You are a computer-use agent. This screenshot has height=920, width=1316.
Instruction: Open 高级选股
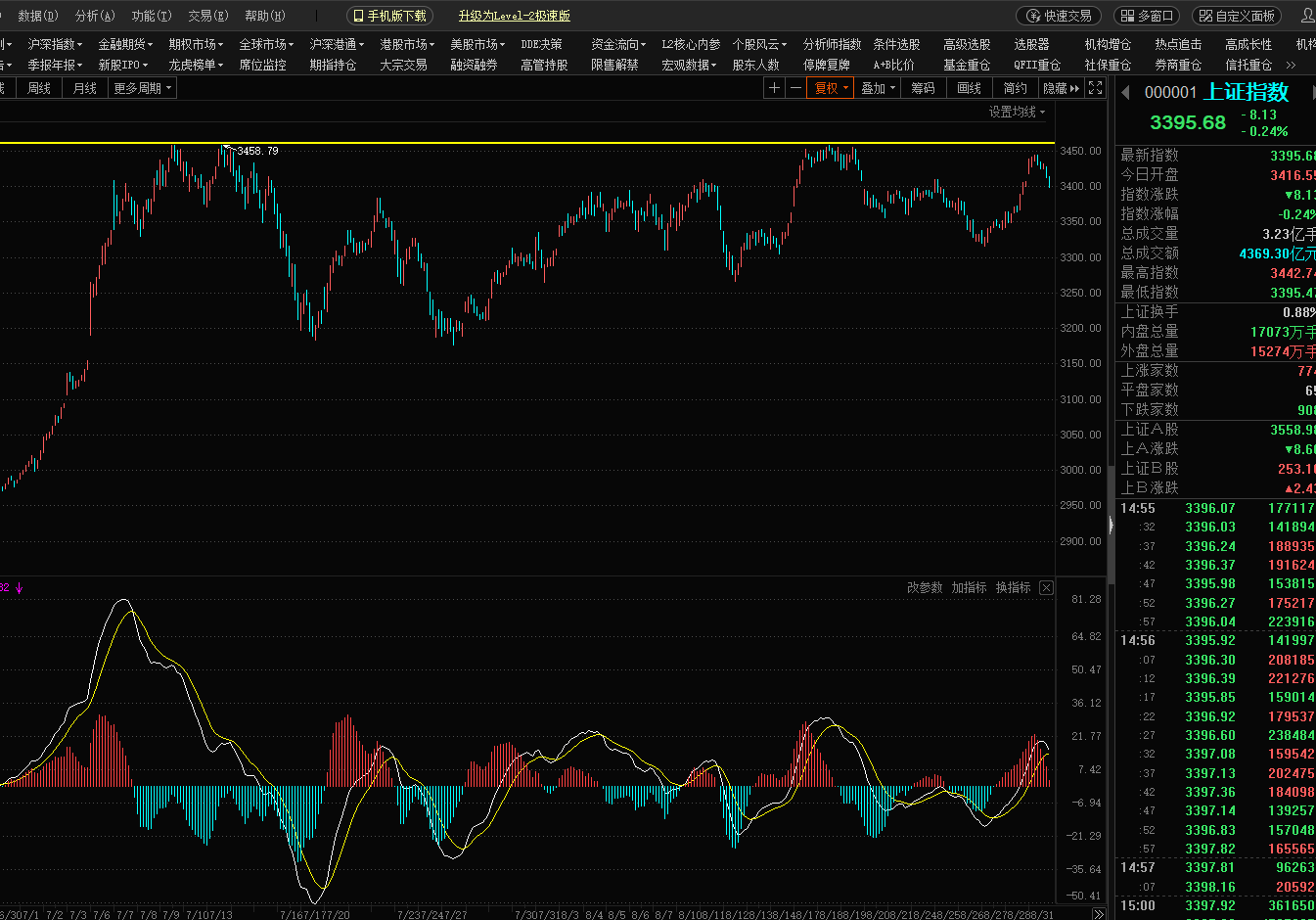[x=967, y=44]
